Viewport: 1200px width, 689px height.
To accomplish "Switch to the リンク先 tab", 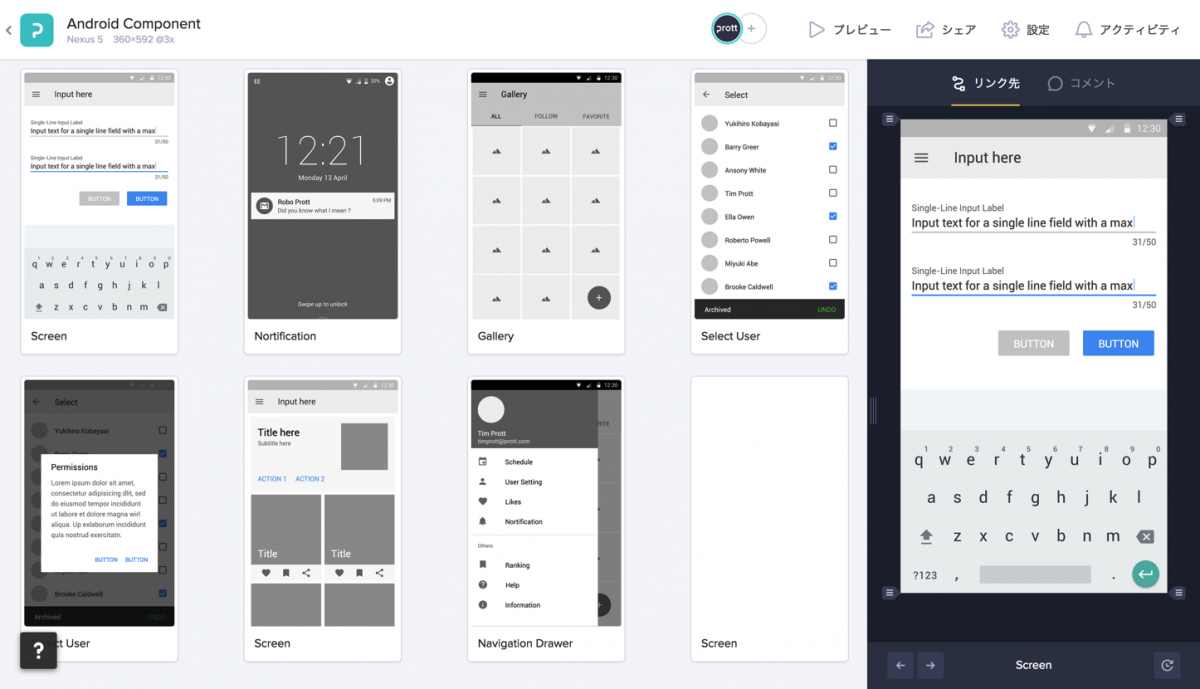I will pyautogui.click(x=985, y=83).
